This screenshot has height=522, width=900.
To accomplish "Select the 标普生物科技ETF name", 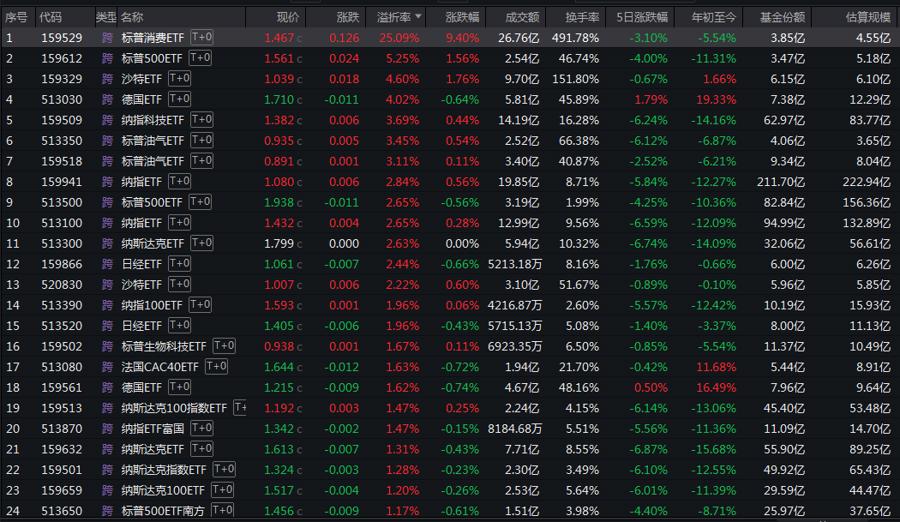I will coord(164,347).
